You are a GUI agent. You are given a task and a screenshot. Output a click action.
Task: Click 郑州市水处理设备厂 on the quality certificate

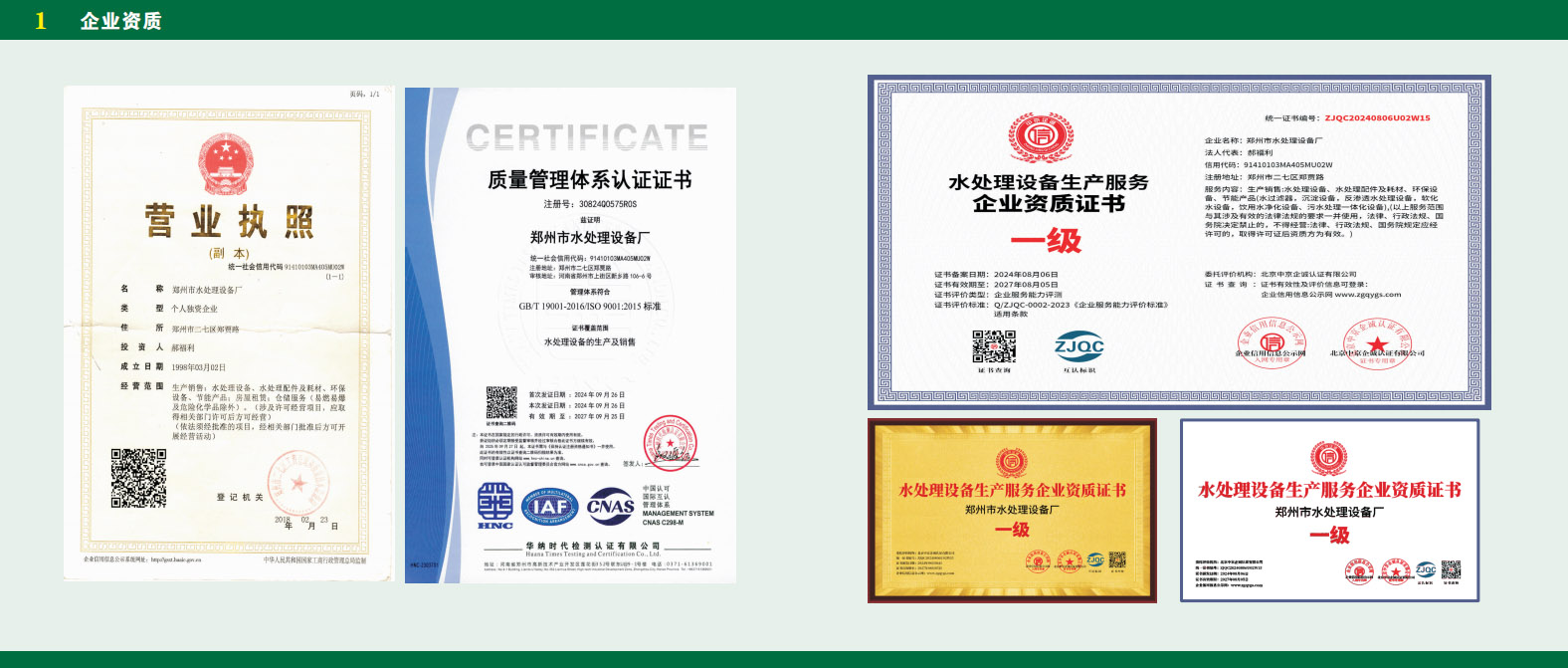click(590, 238)
